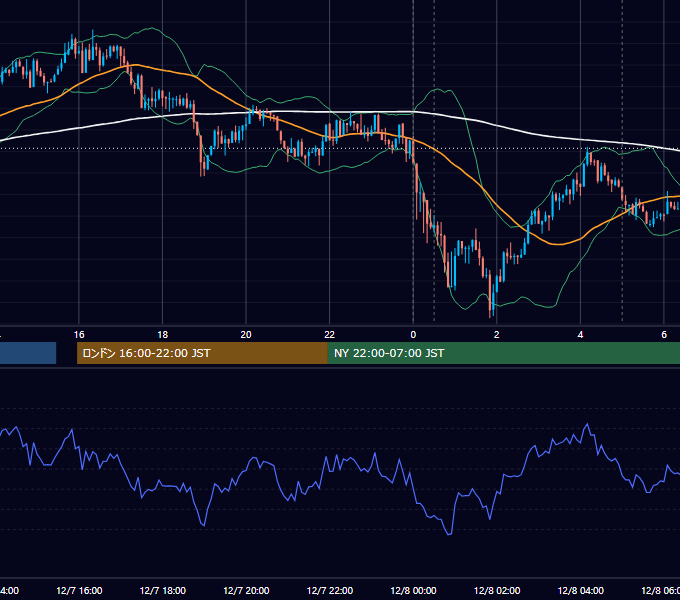Click the 12/8 00:00 date label

point(413,590)
